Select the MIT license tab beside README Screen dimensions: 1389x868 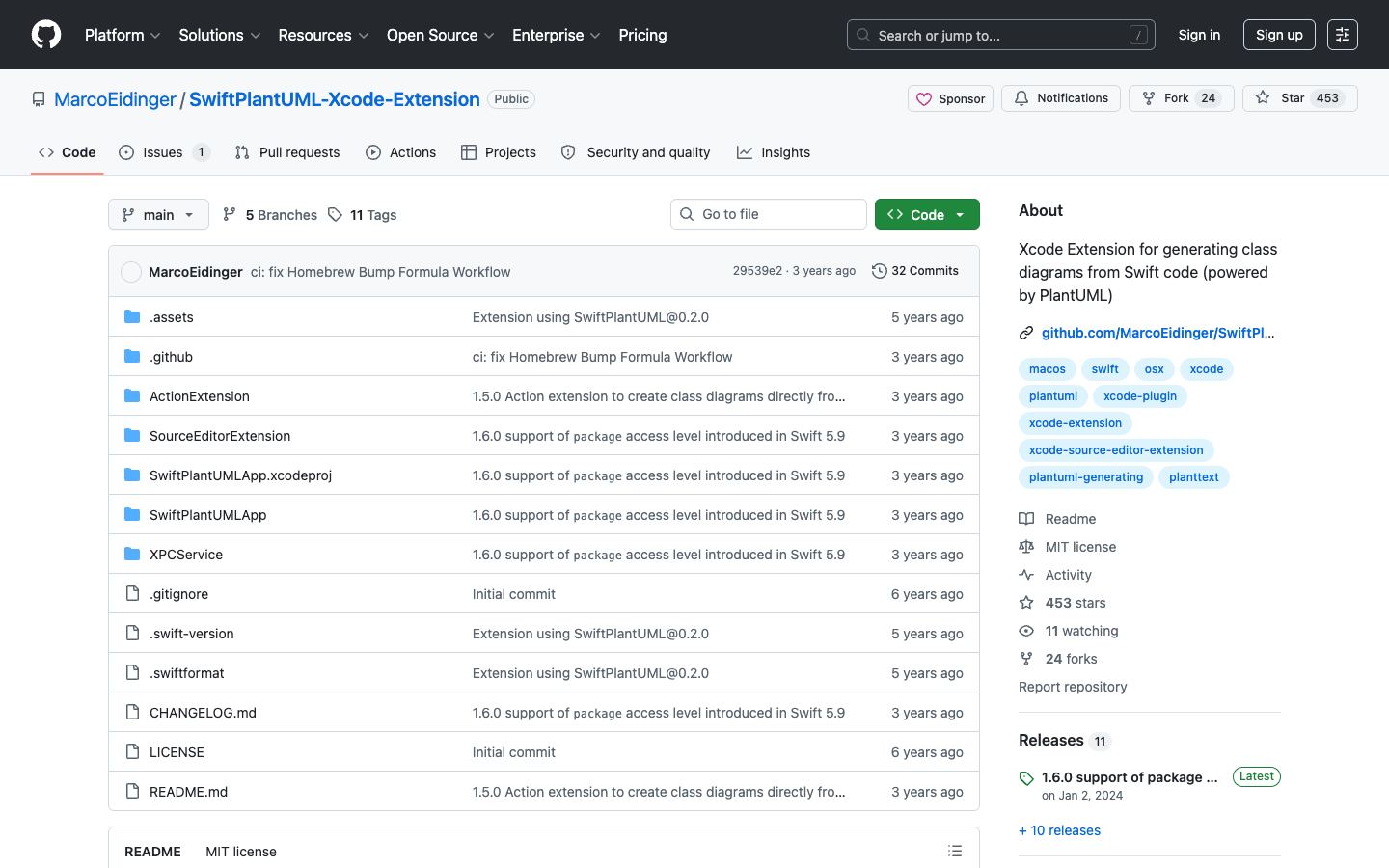click(241, 852)
